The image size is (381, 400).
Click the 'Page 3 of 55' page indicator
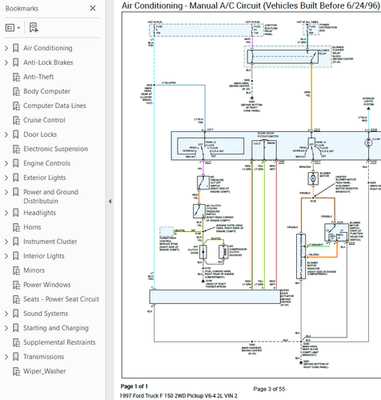click(269, 389)
